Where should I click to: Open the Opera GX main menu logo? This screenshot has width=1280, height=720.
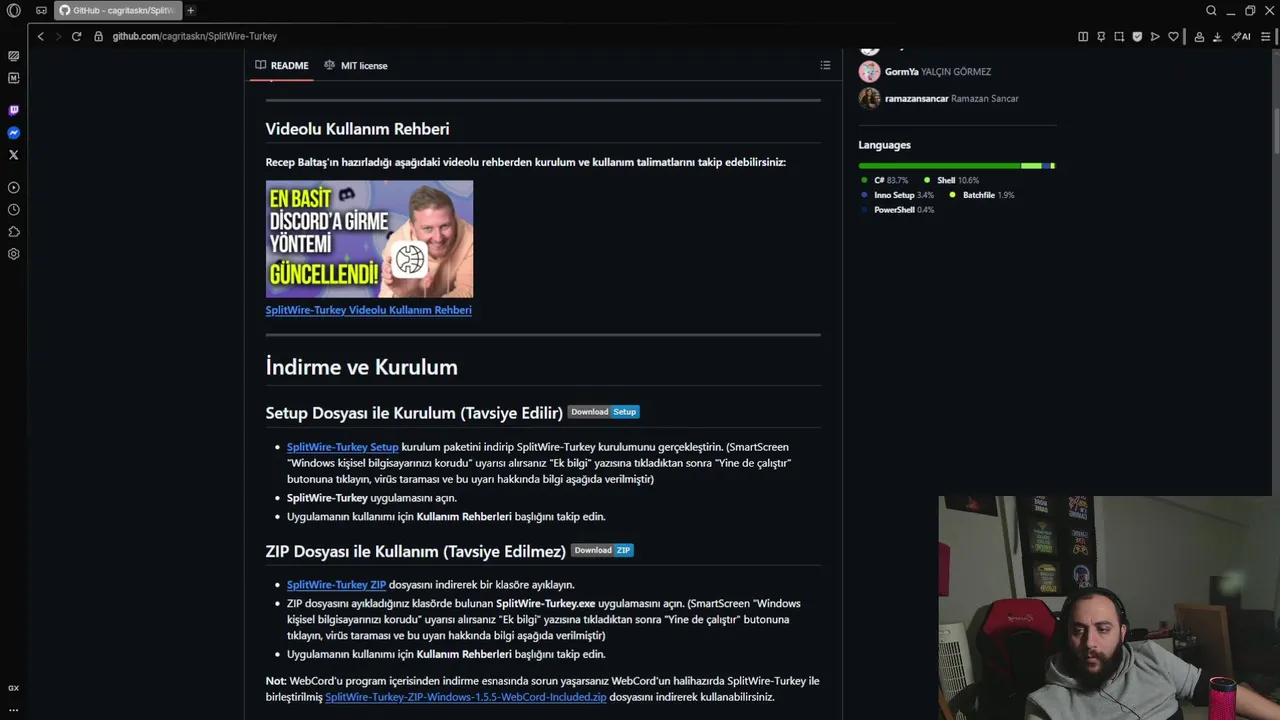[x=13, y=11]
